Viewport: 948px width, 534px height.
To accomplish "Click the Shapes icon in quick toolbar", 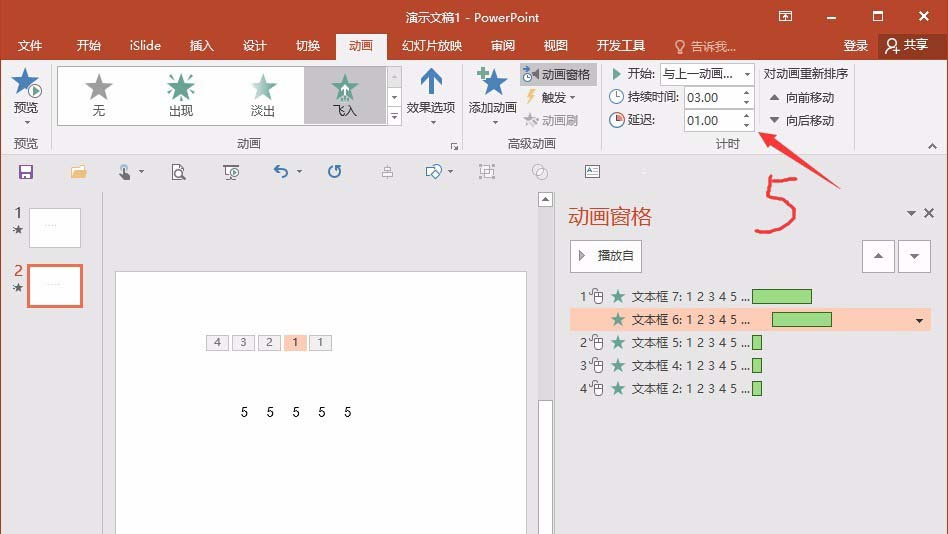I will point(433,172).
